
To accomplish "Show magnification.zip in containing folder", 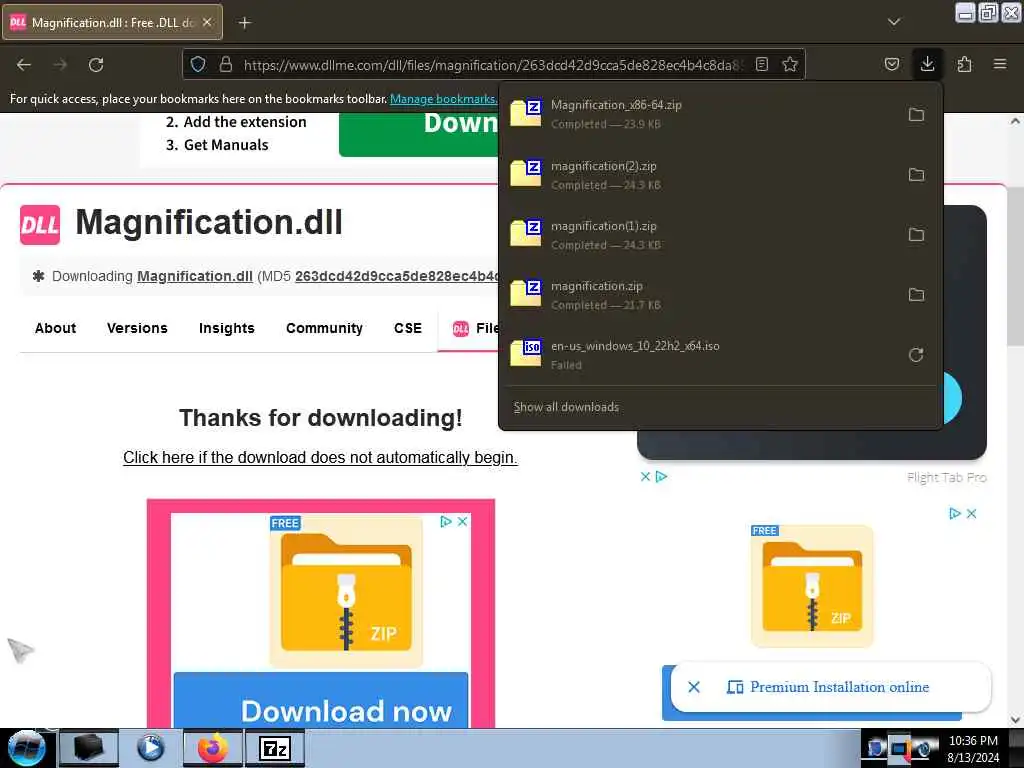I will pos(916,295).
